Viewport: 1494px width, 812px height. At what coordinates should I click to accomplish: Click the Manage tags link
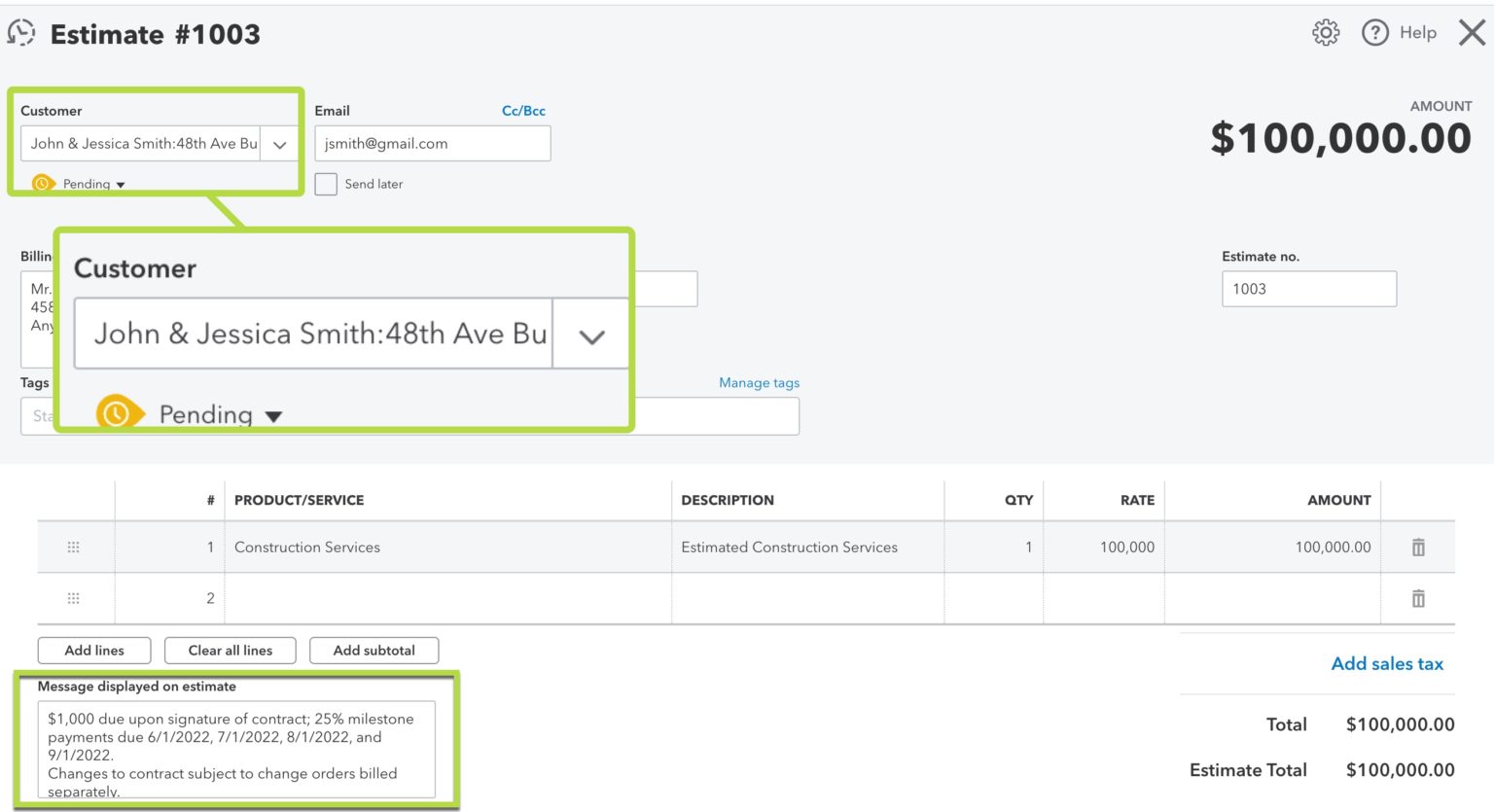click(x=759, y=382)
